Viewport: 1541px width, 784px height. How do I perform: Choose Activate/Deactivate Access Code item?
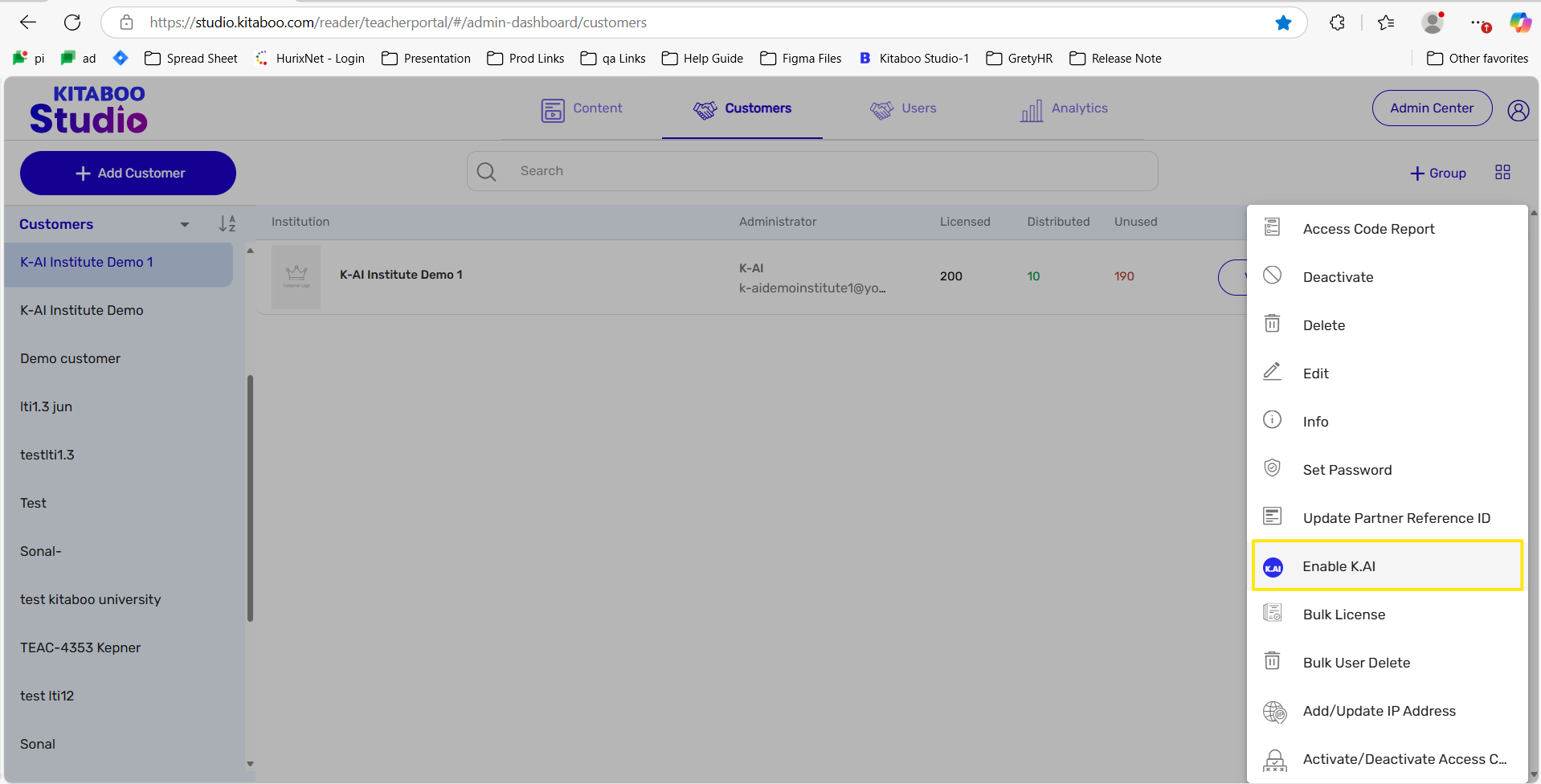coord(1388,759)
